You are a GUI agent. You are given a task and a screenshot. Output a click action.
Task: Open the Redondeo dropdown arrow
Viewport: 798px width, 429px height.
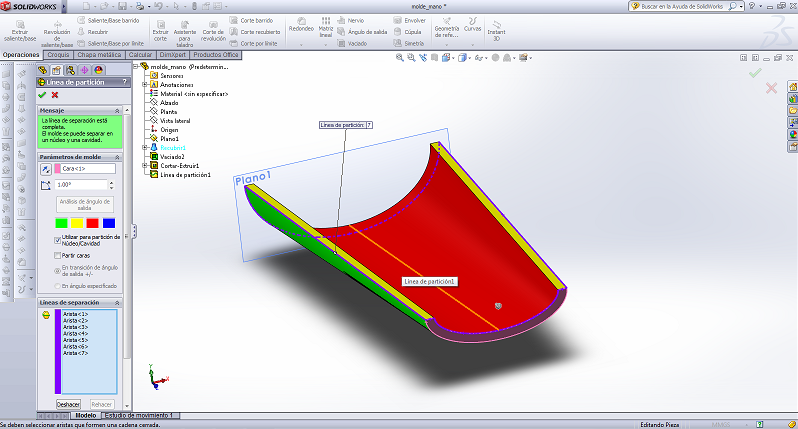tap(301, 45)
